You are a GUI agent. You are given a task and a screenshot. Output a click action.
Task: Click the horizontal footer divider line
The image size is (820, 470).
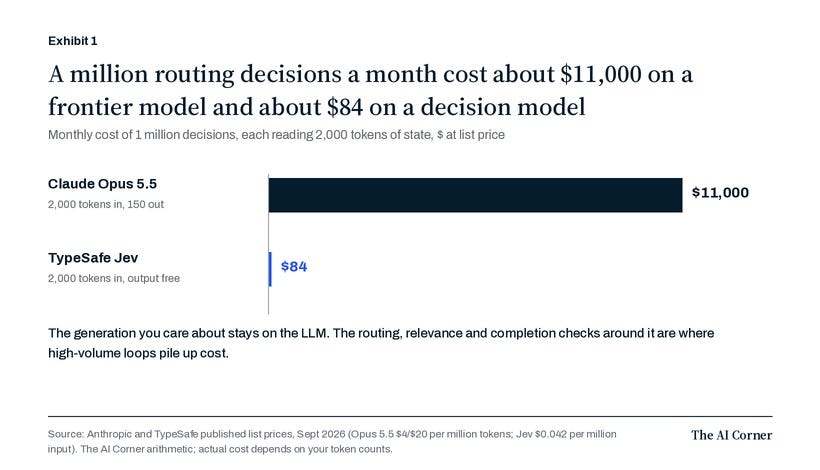(x=410, y=417)
